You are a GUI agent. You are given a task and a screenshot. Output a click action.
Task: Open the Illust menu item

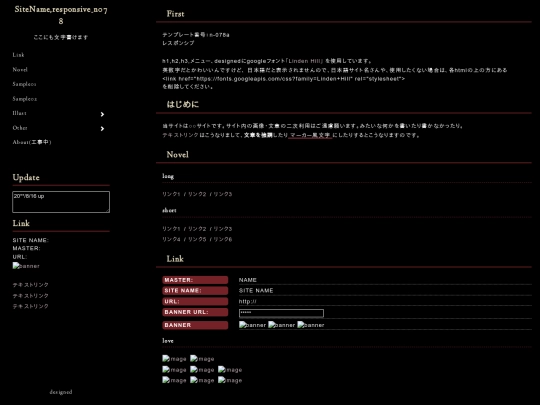20,113
